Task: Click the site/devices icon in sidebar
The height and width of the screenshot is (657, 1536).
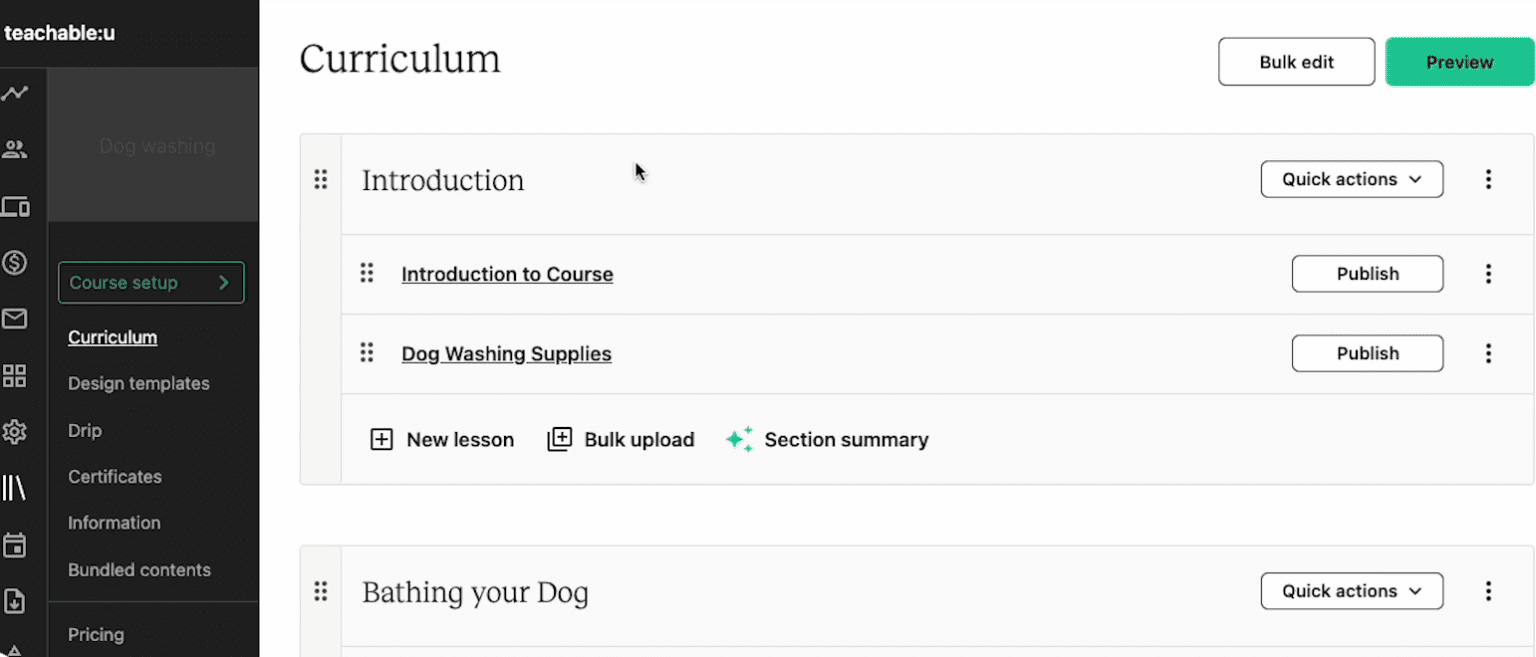Action: tap(16, 206)
